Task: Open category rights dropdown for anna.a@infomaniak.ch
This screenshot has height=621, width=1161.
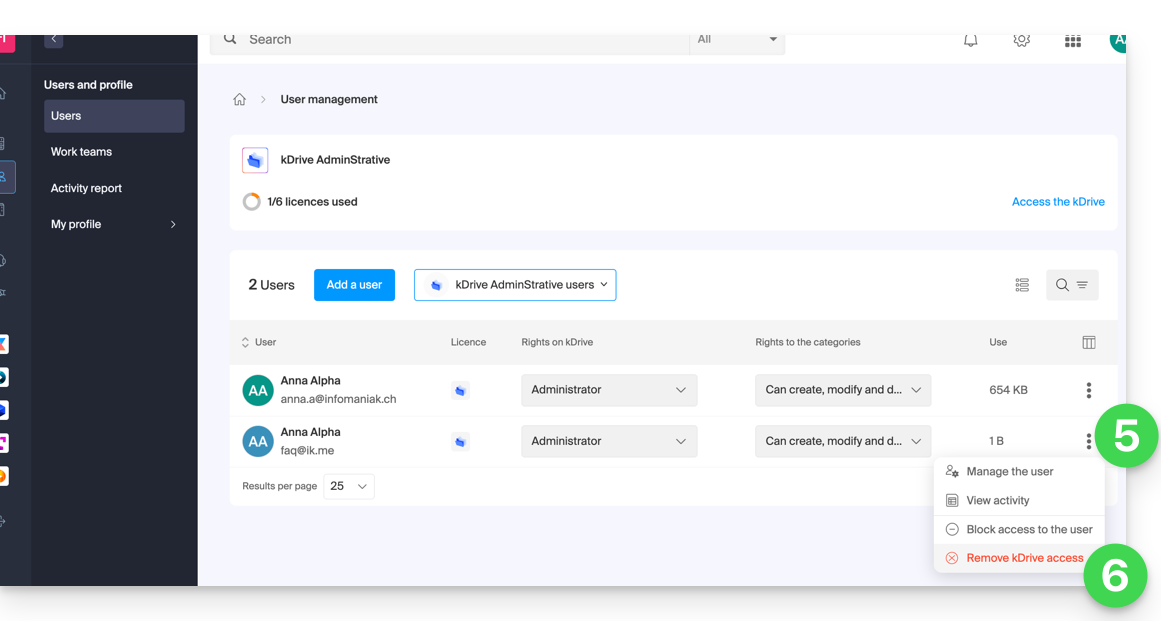Action: [842, 390]
